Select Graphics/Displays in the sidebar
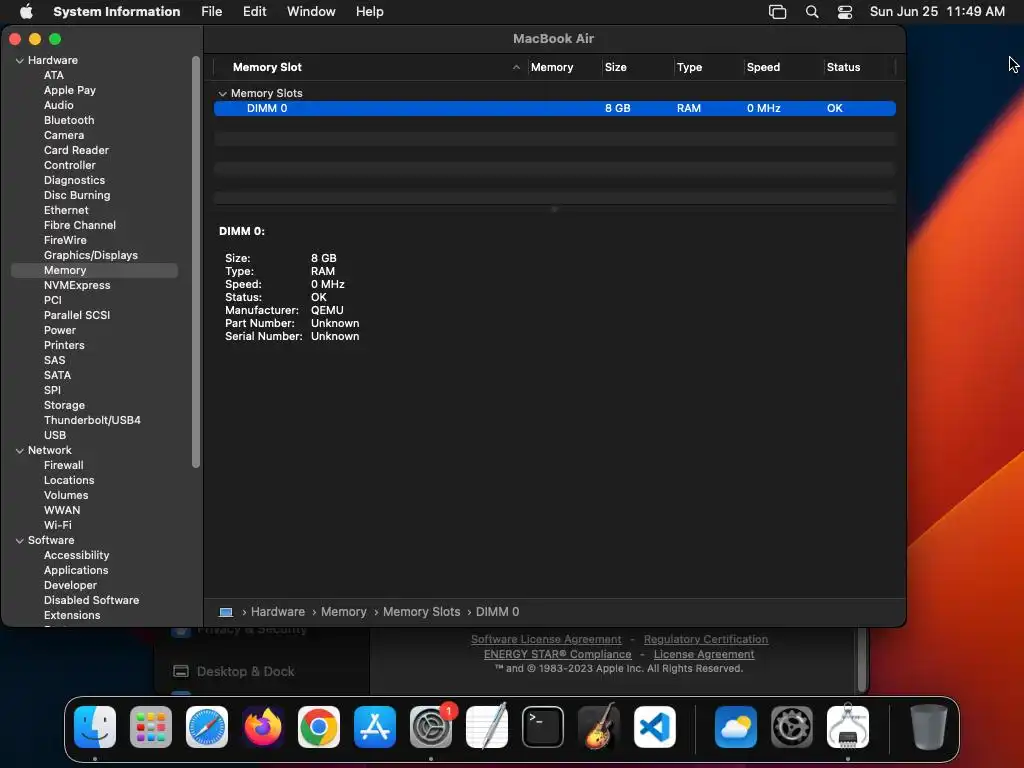This screenshot has width=1024, height=768. coord(91,255)
